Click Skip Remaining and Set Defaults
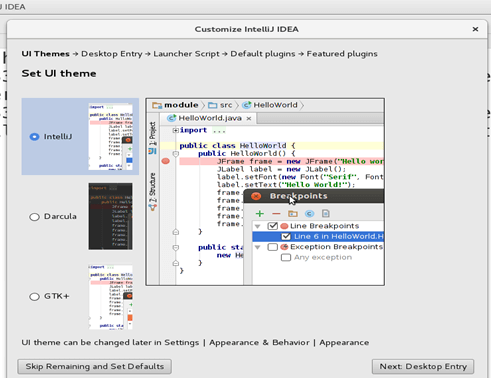Image resolution: width=491 pixels, height=378 pixels. pos(94,366)
